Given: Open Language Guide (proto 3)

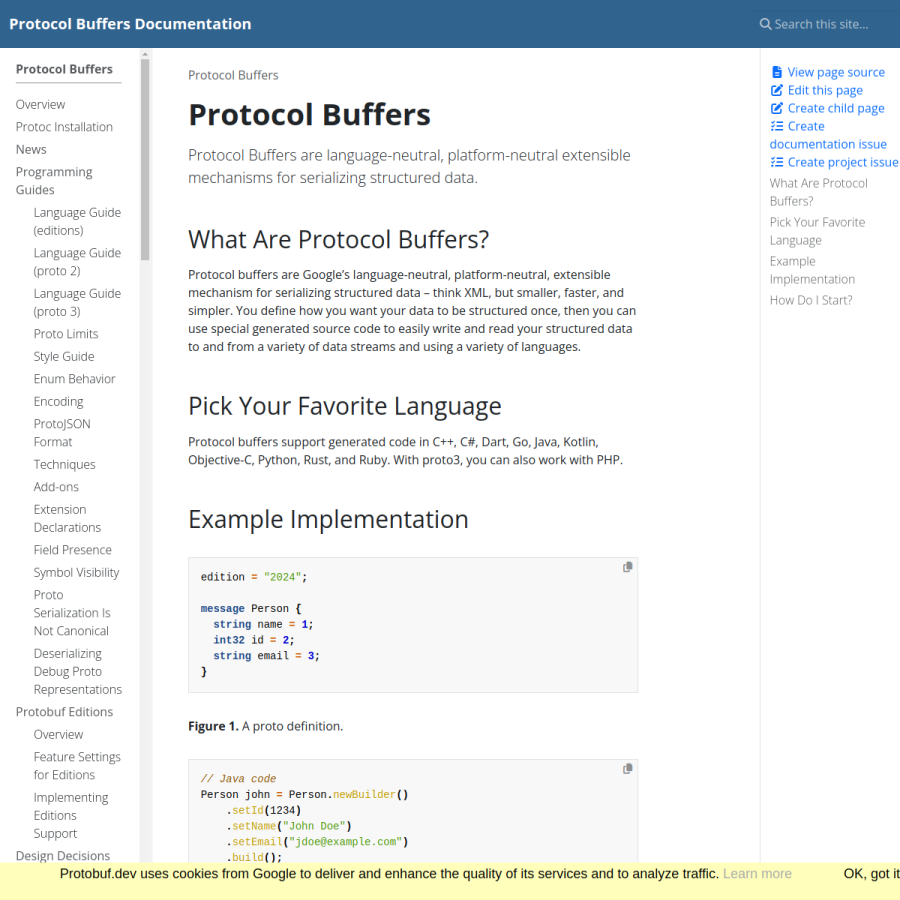Looking at the screenshot, I should pyautogui.click(x=77, y=302).
